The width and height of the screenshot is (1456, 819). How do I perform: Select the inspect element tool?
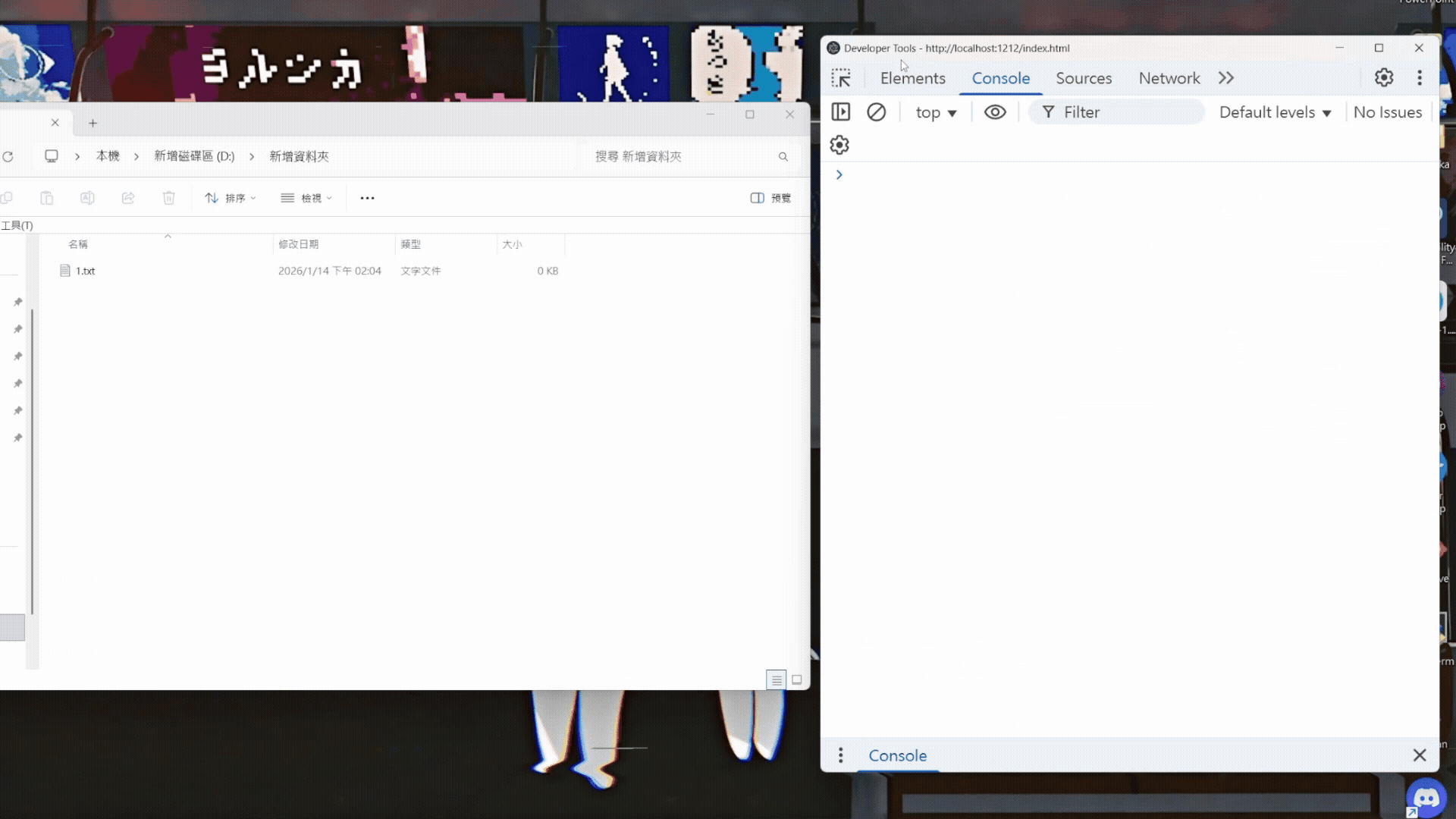point(842,77)
